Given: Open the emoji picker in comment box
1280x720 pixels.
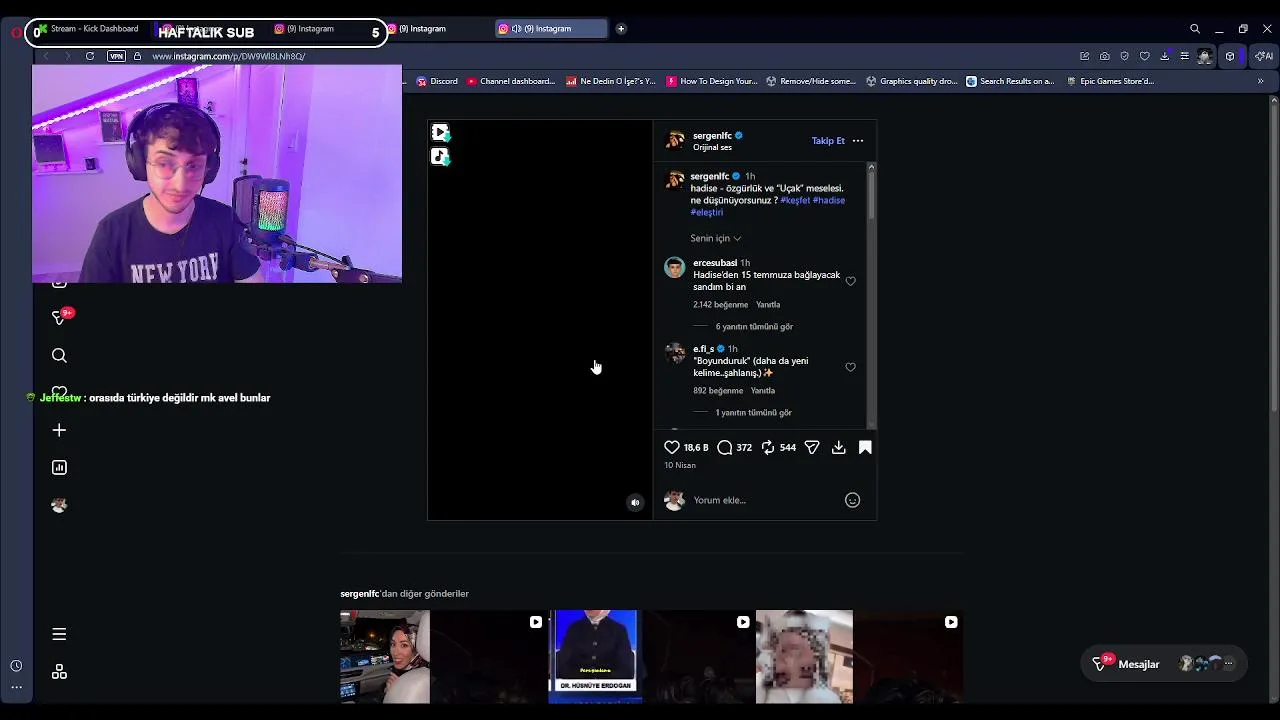Looking at the screenshot, I should (852, 500).
